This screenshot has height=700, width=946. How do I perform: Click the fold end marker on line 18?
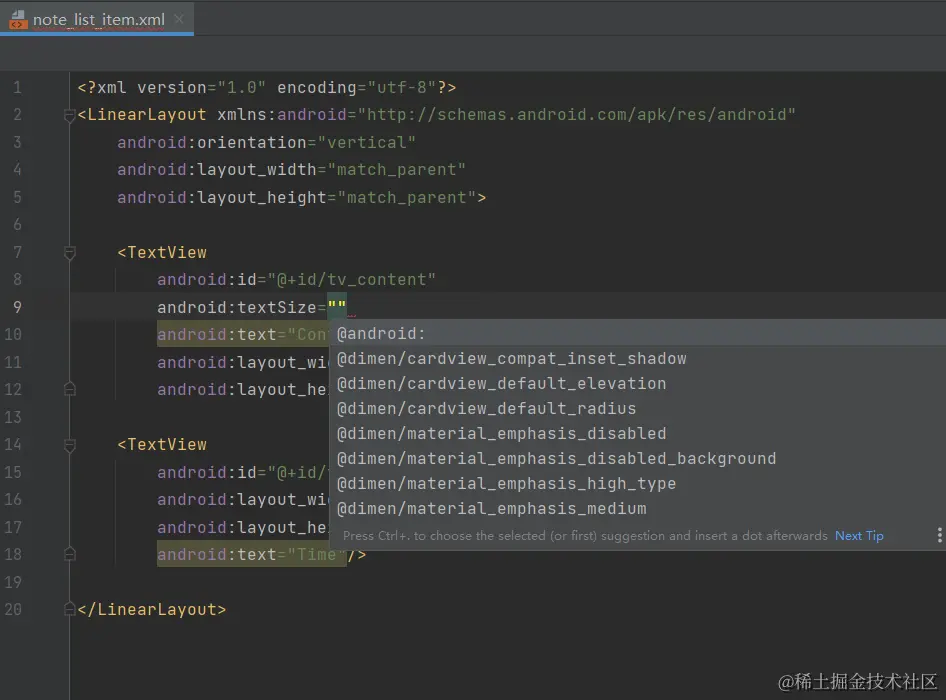coord(69,554)
